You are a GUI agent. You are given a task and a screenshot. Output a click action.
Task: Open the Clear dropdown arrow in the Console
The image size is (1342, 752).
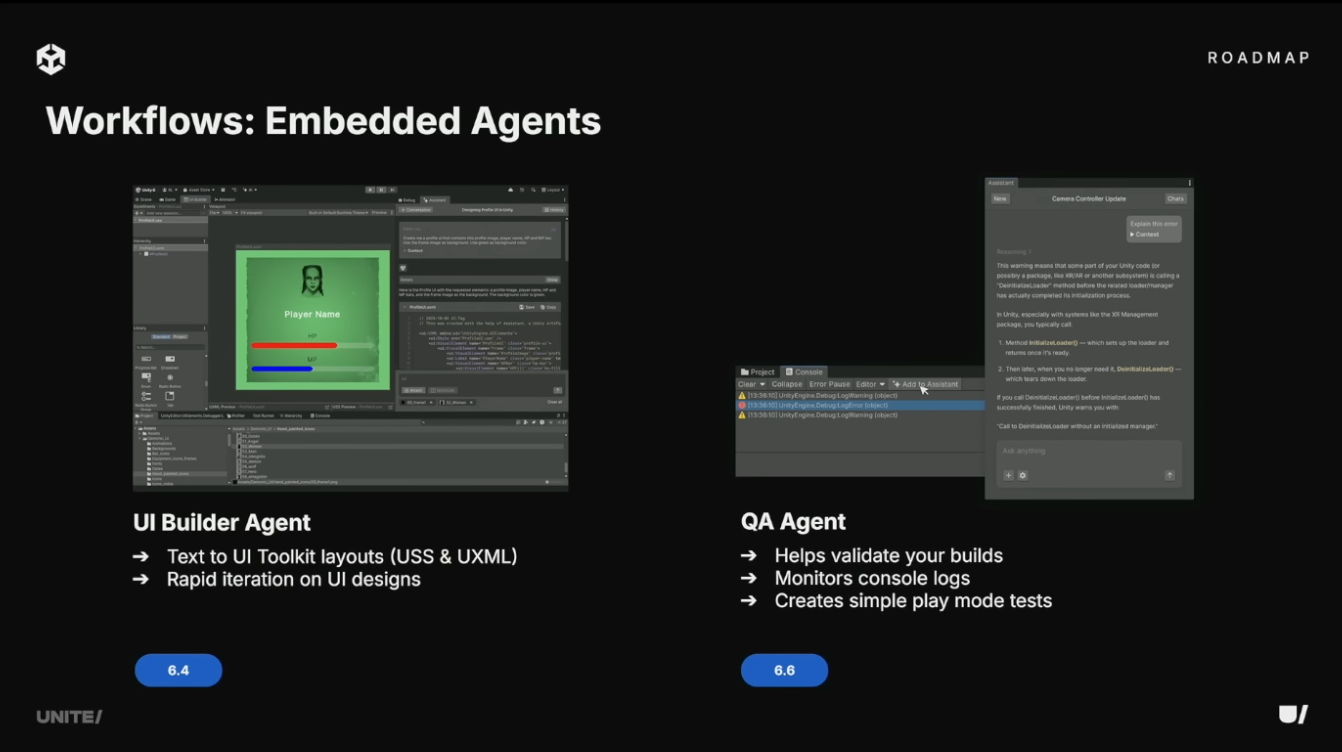pyautogui.click(x=762, y=384)
